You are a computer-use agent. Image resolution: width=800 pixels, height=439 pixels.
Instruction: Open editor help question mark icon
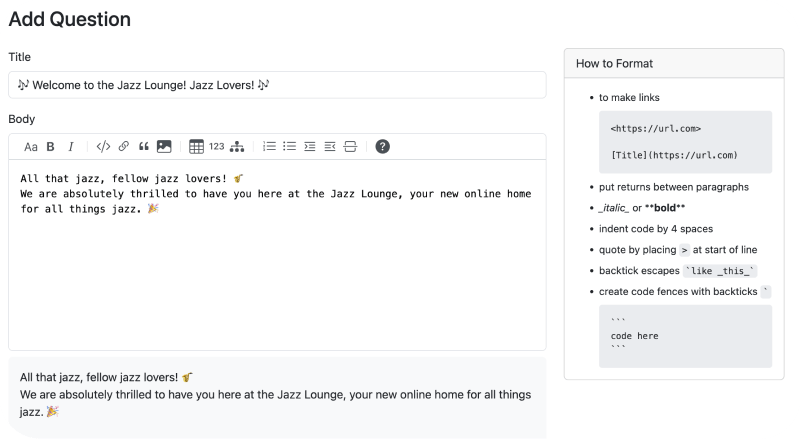(382, 146)
